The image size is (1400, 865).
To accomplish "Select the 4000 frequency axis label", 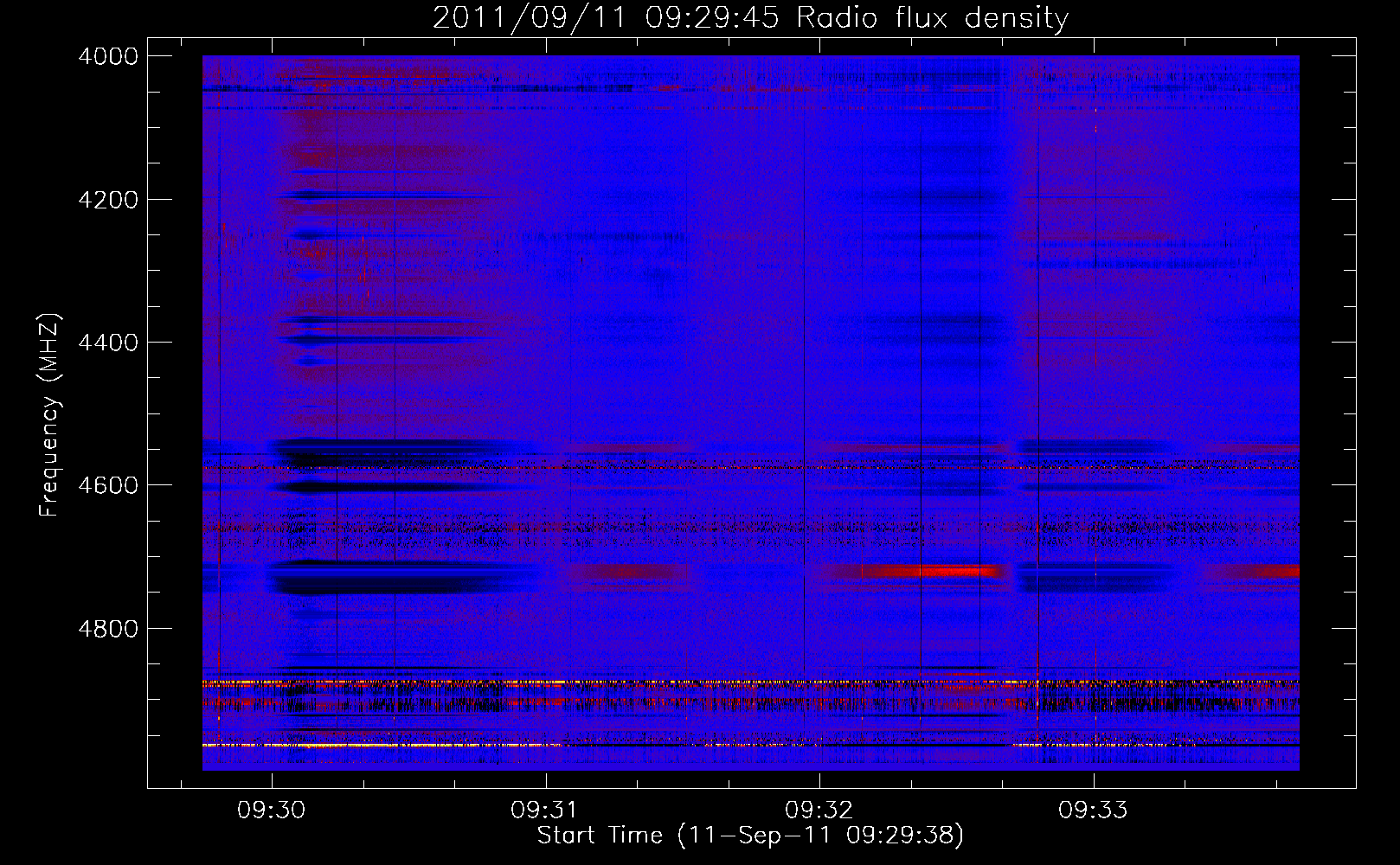I will (108, 56).
